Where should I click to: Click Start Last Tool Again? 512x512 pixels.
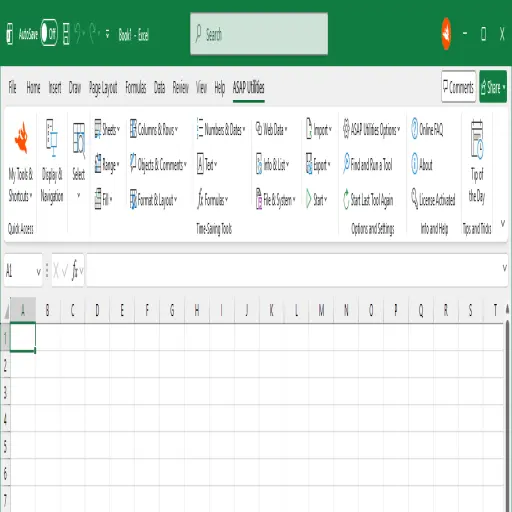coord(368,200)
